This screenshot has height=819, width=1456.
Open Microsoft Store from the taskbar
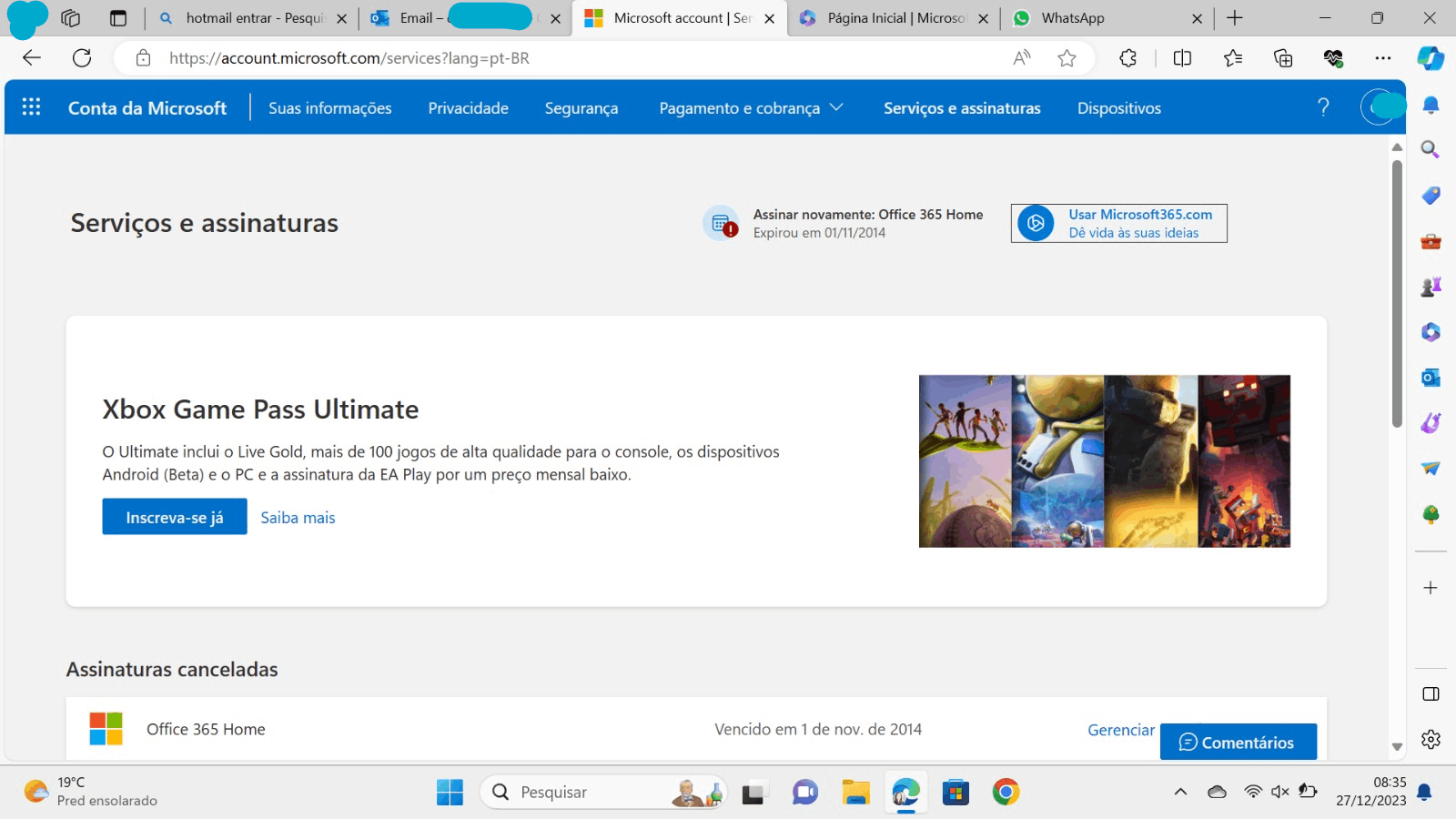955,792
